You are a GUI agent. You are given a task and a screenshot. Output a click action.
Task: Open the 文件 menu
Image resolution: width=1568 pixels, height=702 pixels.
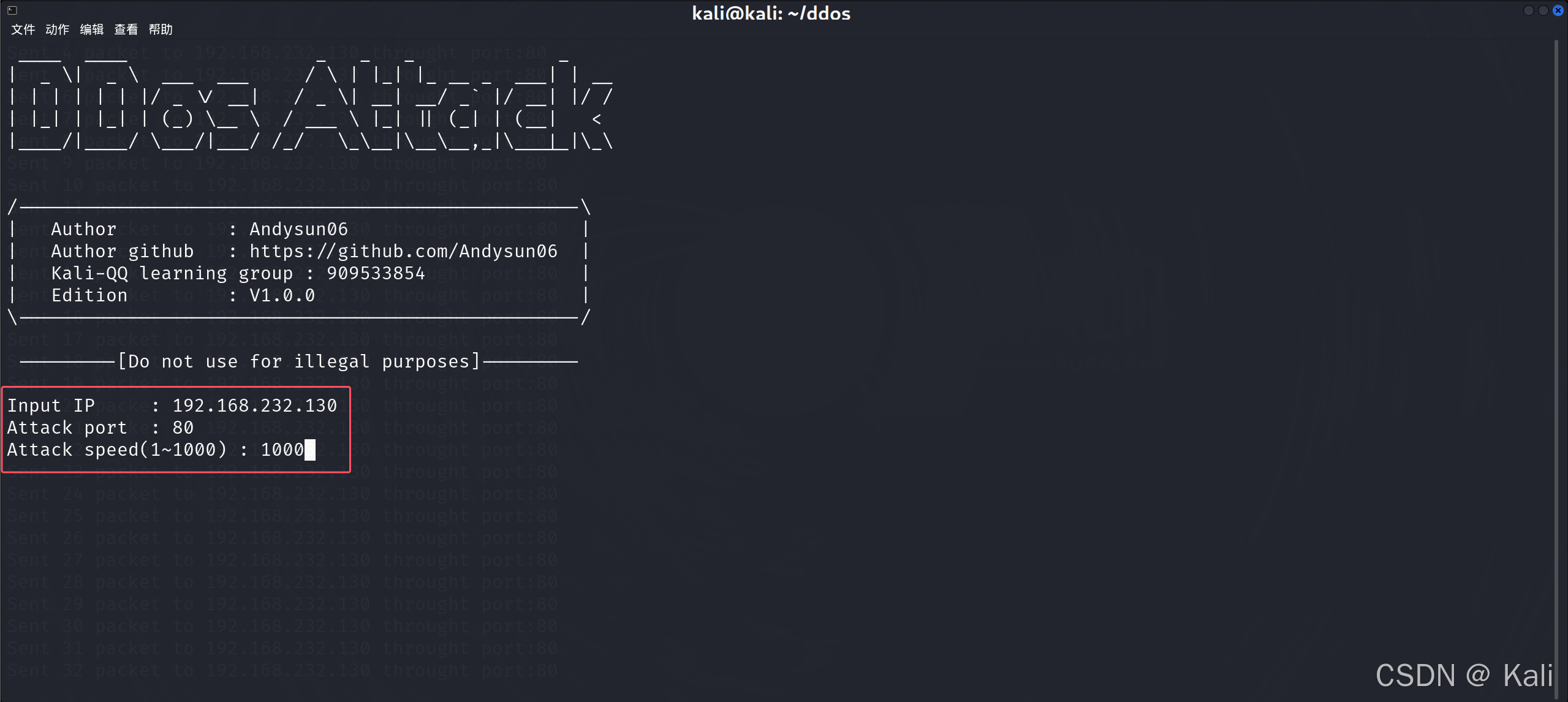click(x=23, y=29)
